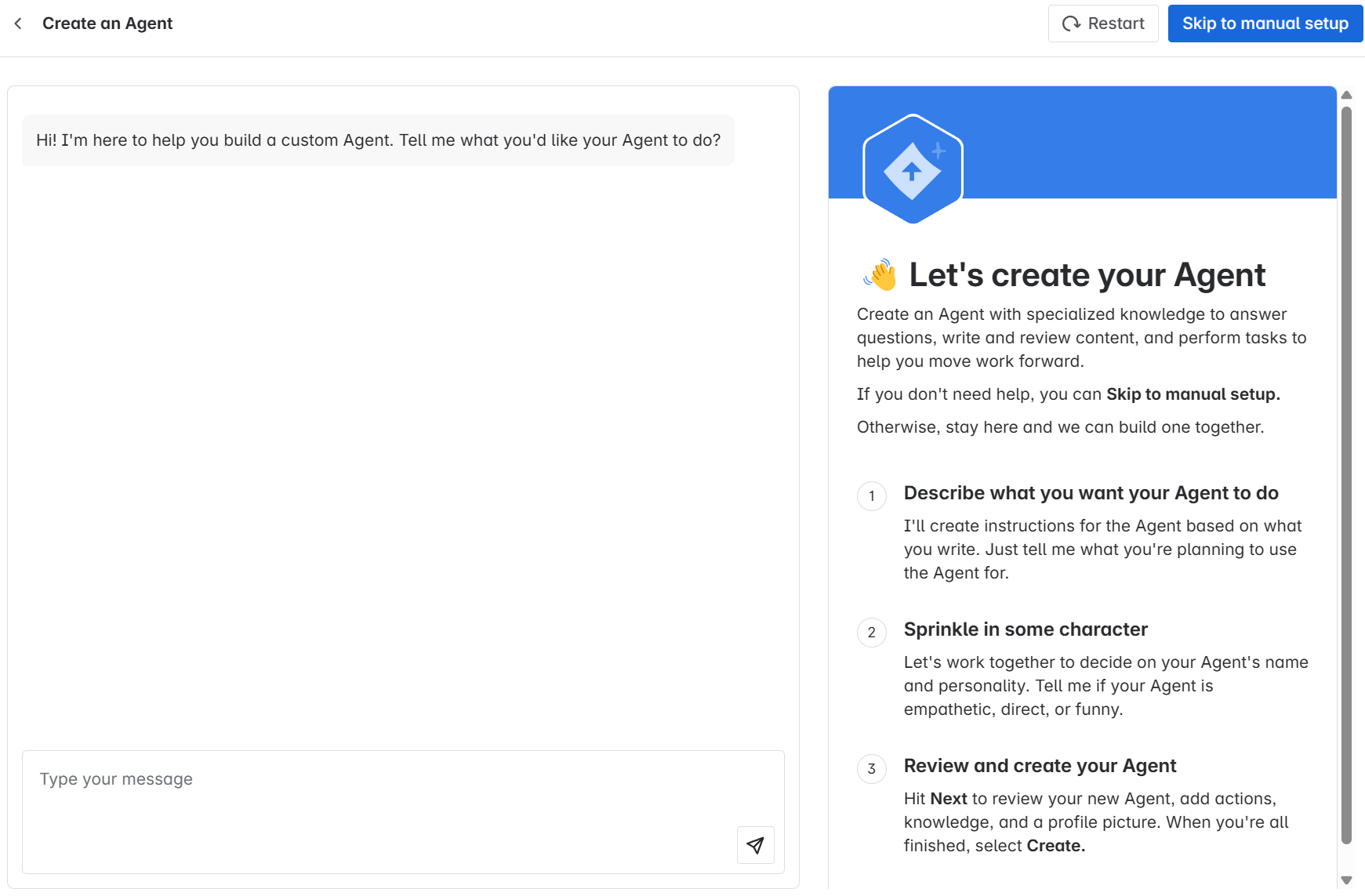1365x896 pixels.
Task: Click the scrollbar down arrow in the right panel
Action: [x=1346, y=880]
